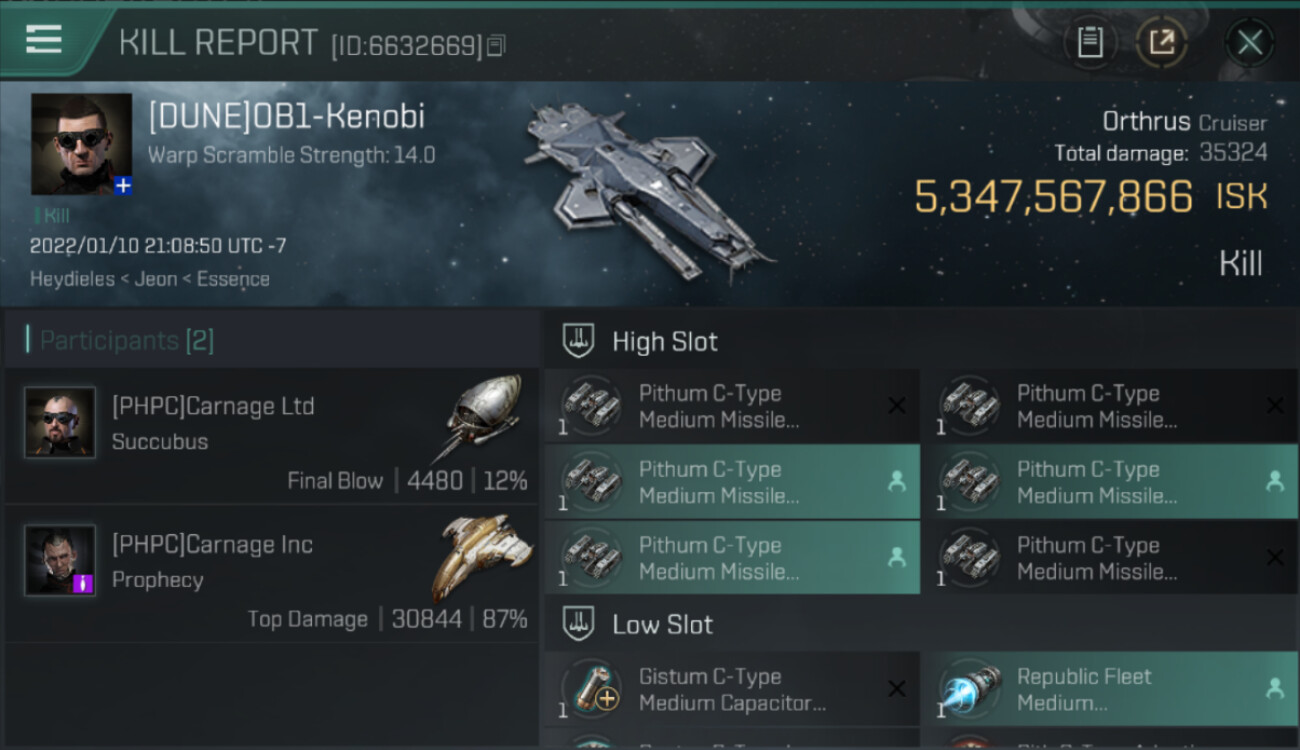Open the Heydieles < Jeon < Essence location link
This screenshot has width=1300, height=750.
[150, 279]
